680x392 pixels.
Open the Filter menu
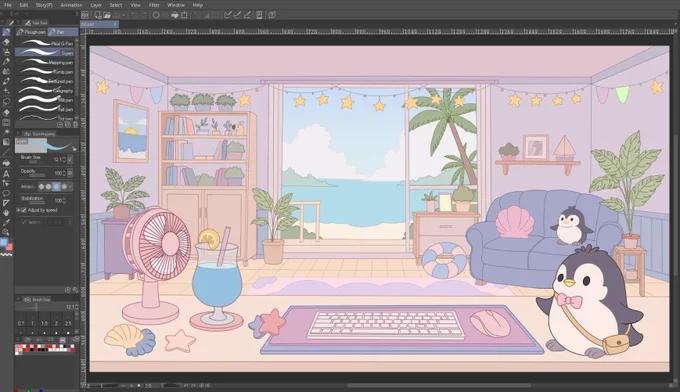(154, 5)
